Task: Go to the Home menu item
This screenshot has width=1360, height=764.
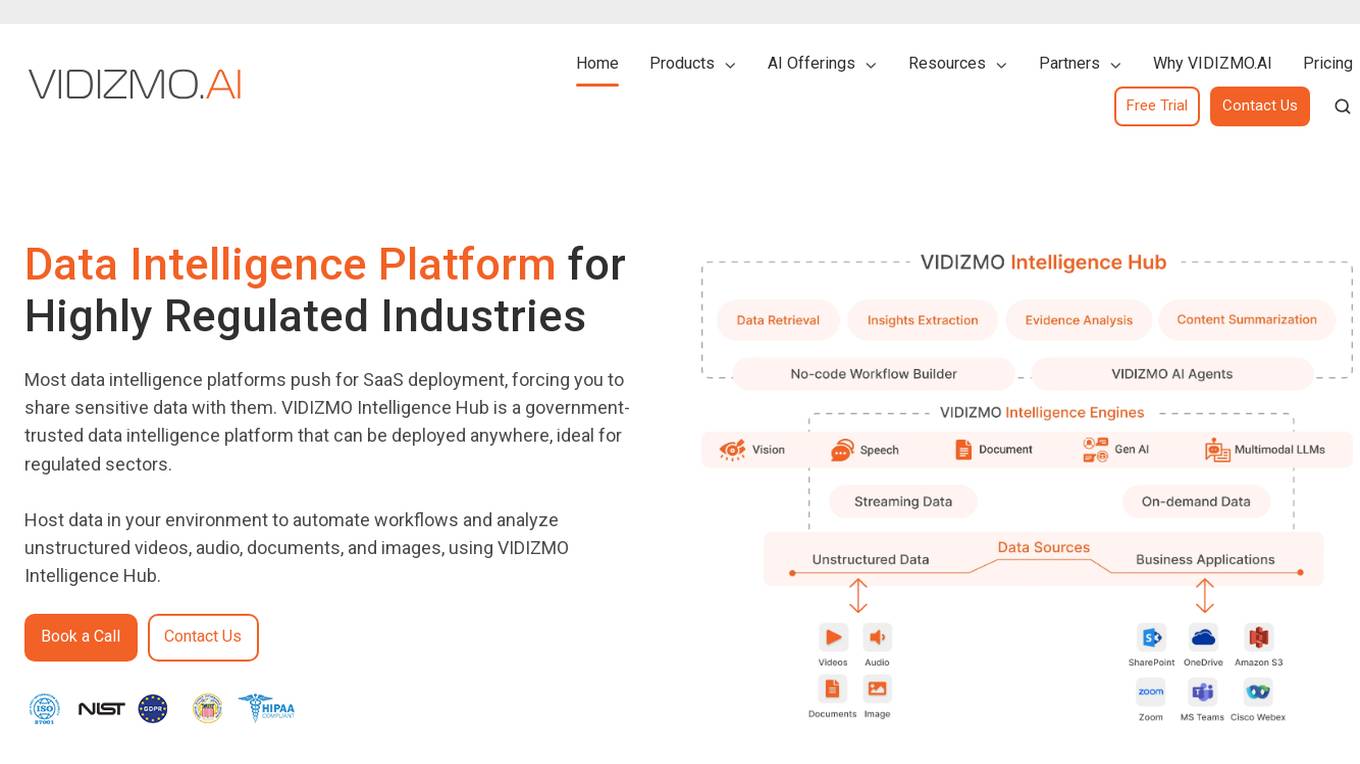Action: tap(597, 63)
